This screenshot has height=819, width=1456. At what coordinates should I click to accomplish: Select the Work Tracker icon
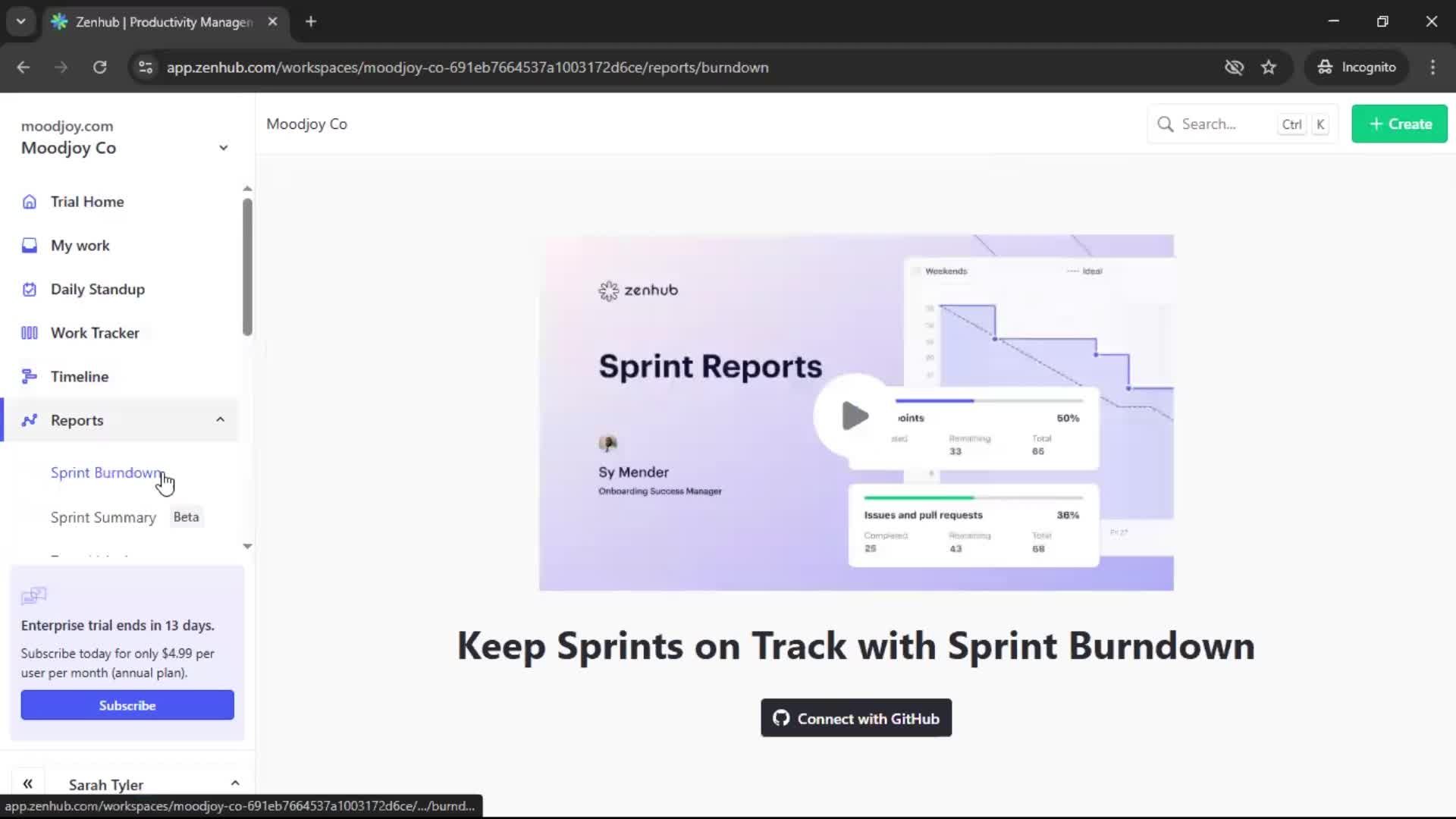29,332
